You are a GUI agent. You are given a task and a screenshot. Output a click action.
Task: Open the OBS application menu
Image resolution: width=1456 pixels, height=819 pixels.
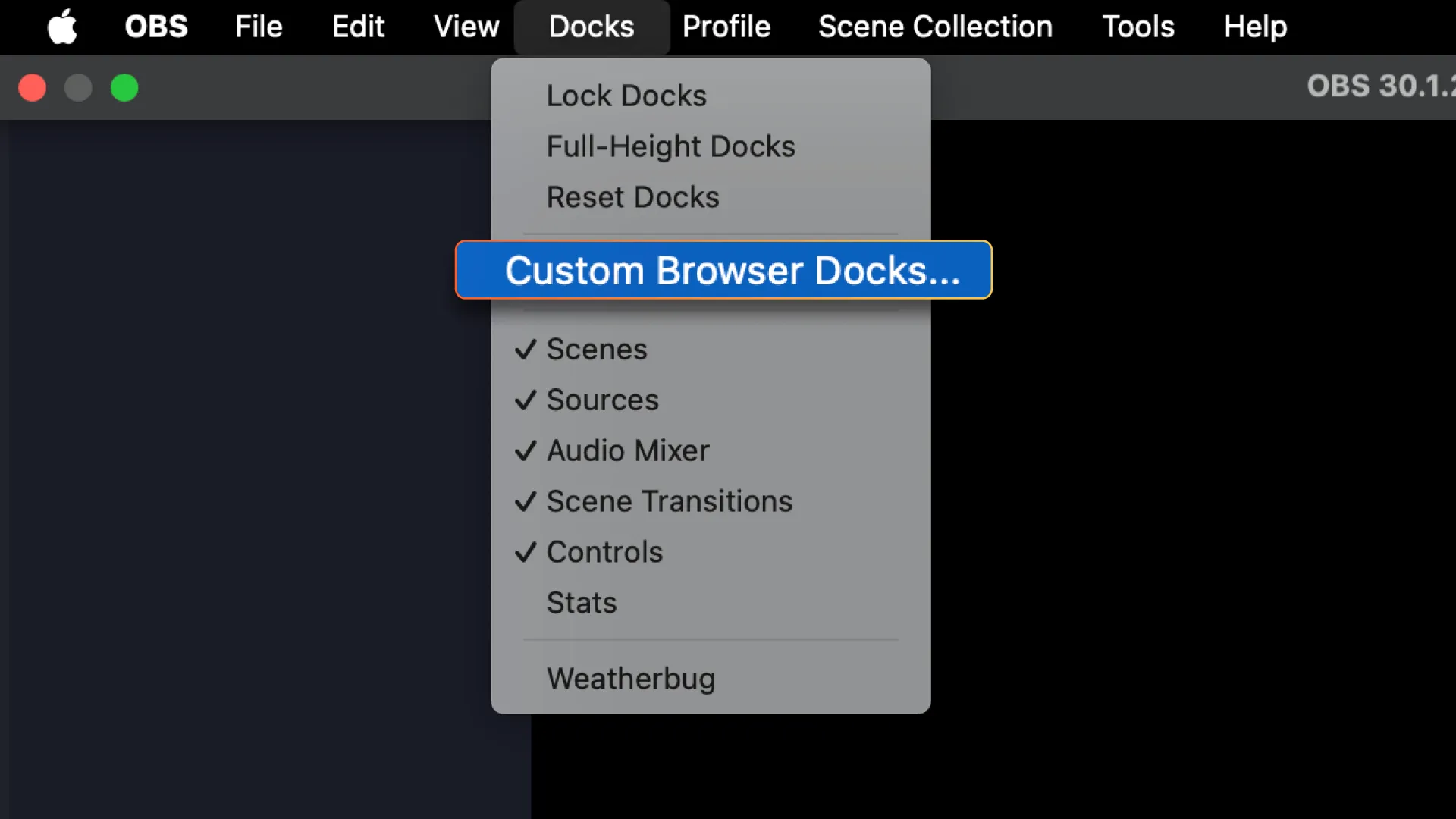(x=156, y=27)
